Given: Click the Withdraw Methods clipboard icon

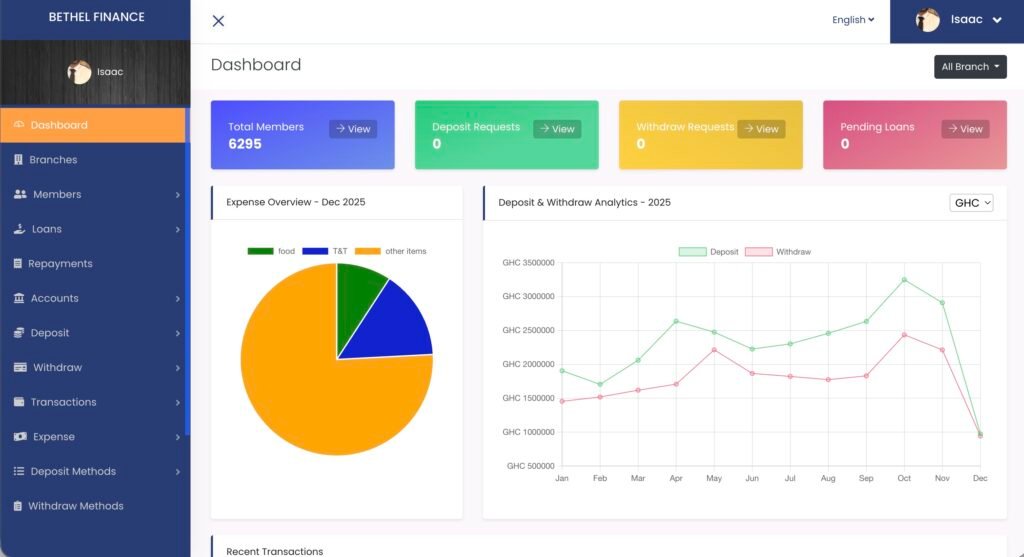Looking at the screenshot, I should (18, 506).
